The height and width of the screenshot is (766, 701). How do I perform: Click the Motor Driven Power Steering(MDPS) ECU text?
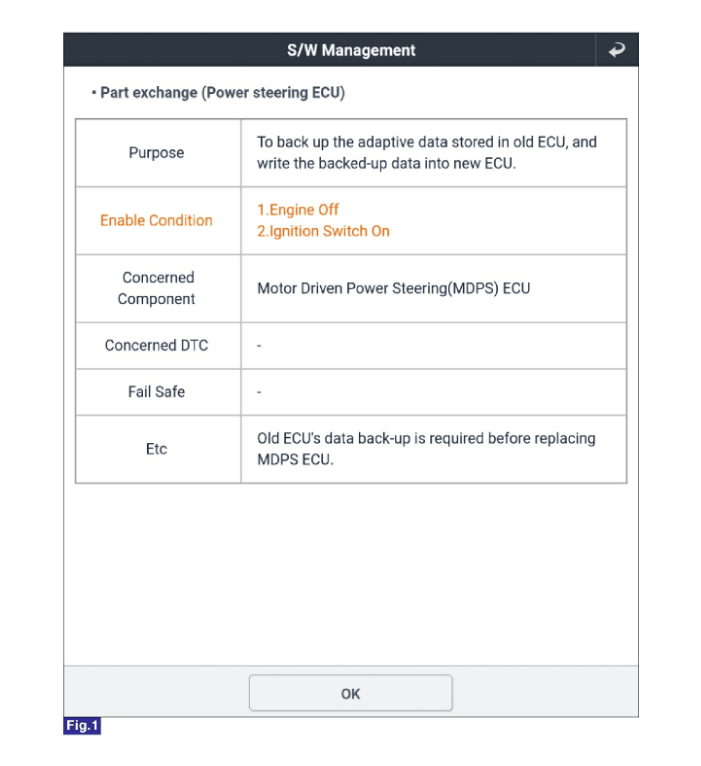point(393,288)
